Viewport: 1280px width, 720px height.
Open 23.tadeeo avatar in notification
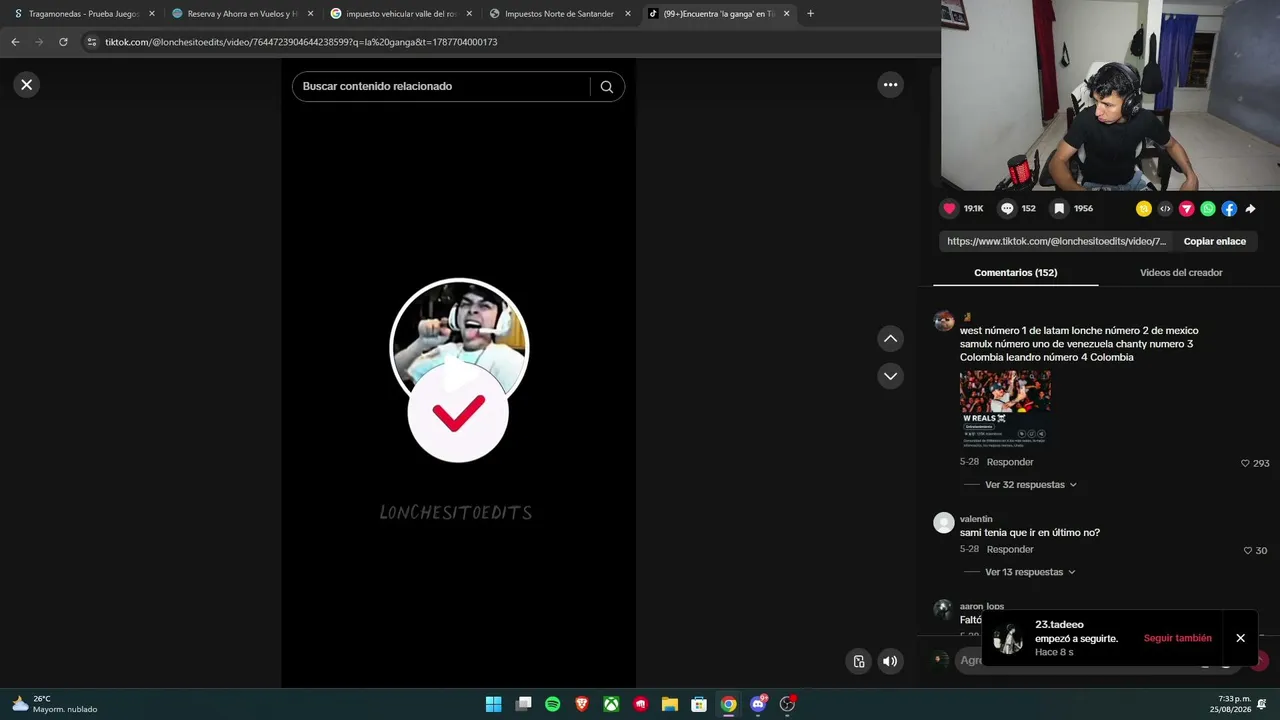(x=1008, y=638)
